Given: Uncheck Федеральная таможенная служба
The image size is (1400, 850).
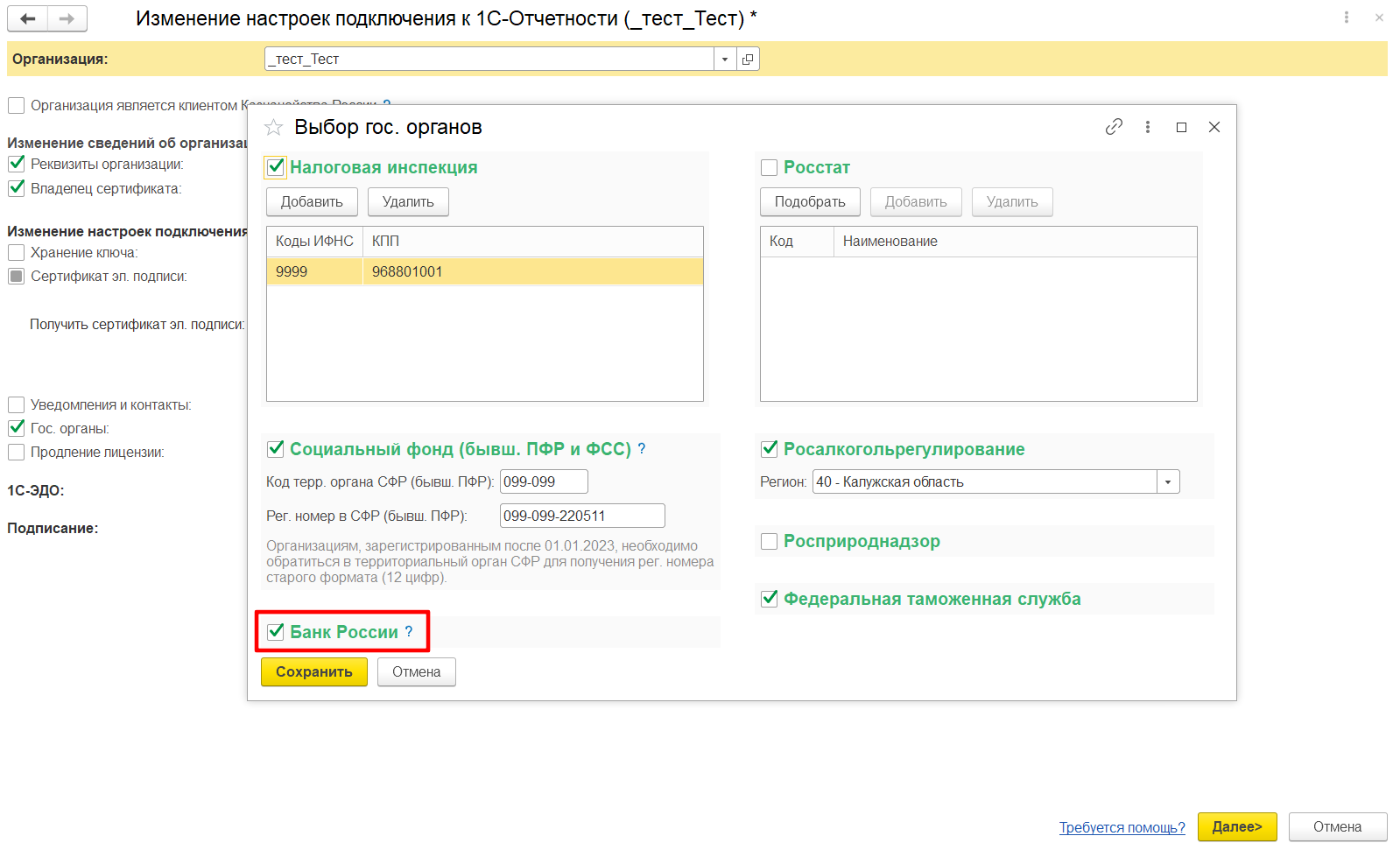Looking at the screenshot, I should click(770, 599).
